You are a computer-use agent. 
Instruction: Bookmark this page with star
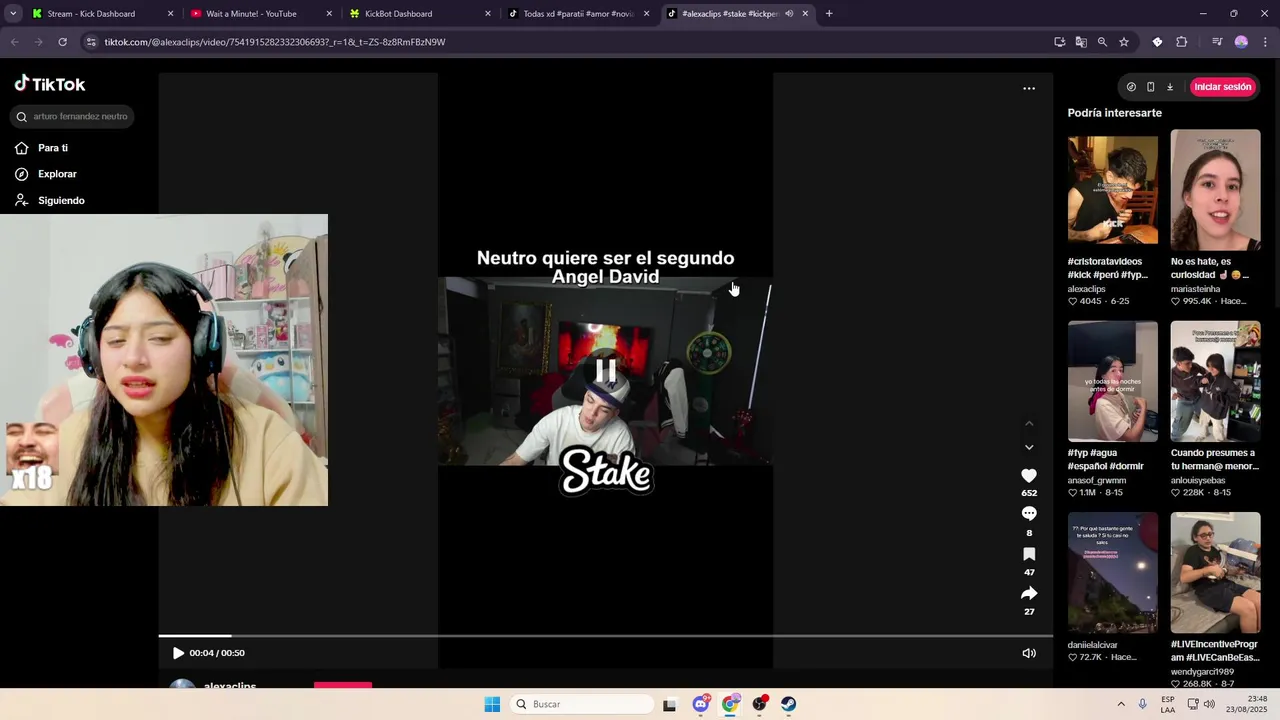point(1124,42)
